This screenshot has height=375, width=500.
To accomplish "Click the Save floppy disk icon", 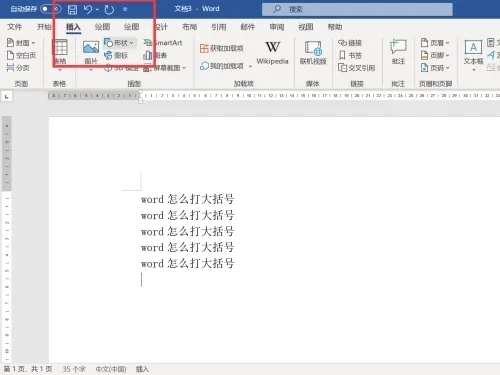I will coord(72,9).
